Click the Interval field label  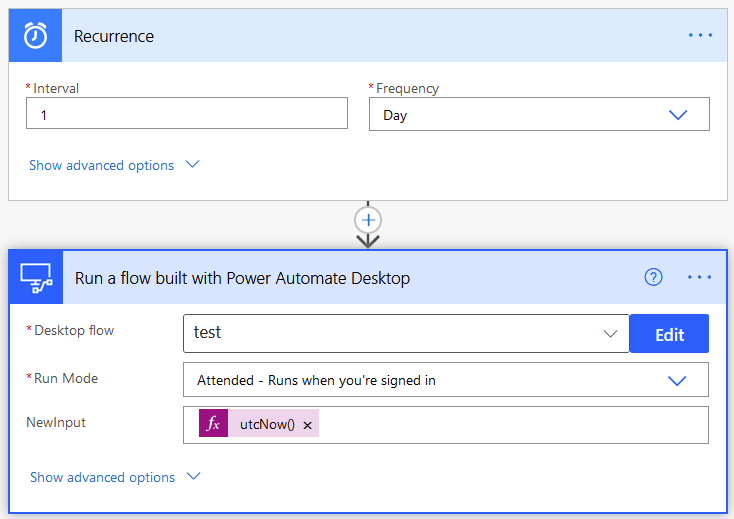(56, 88)
